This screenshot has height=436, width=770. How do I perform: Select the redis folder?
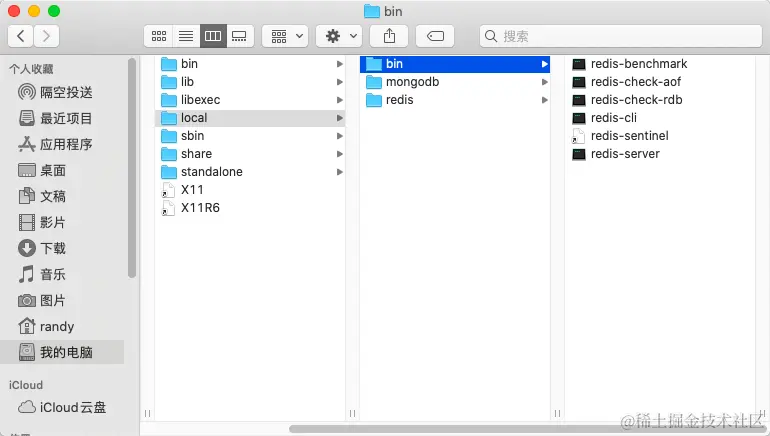pos(455,100)
